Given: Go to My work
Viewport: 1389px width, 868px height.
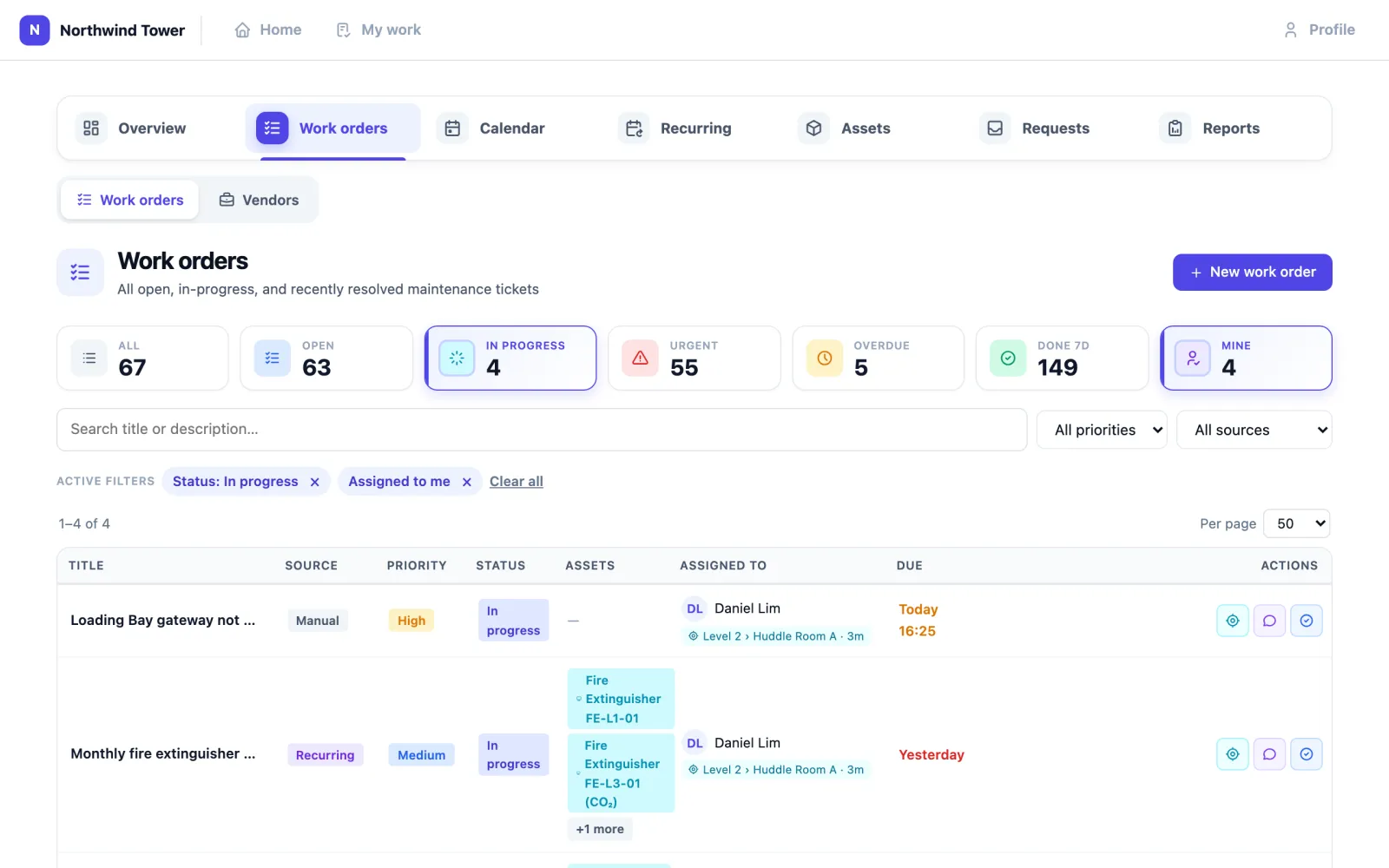Looking at the screenshot, I should 379,30.
